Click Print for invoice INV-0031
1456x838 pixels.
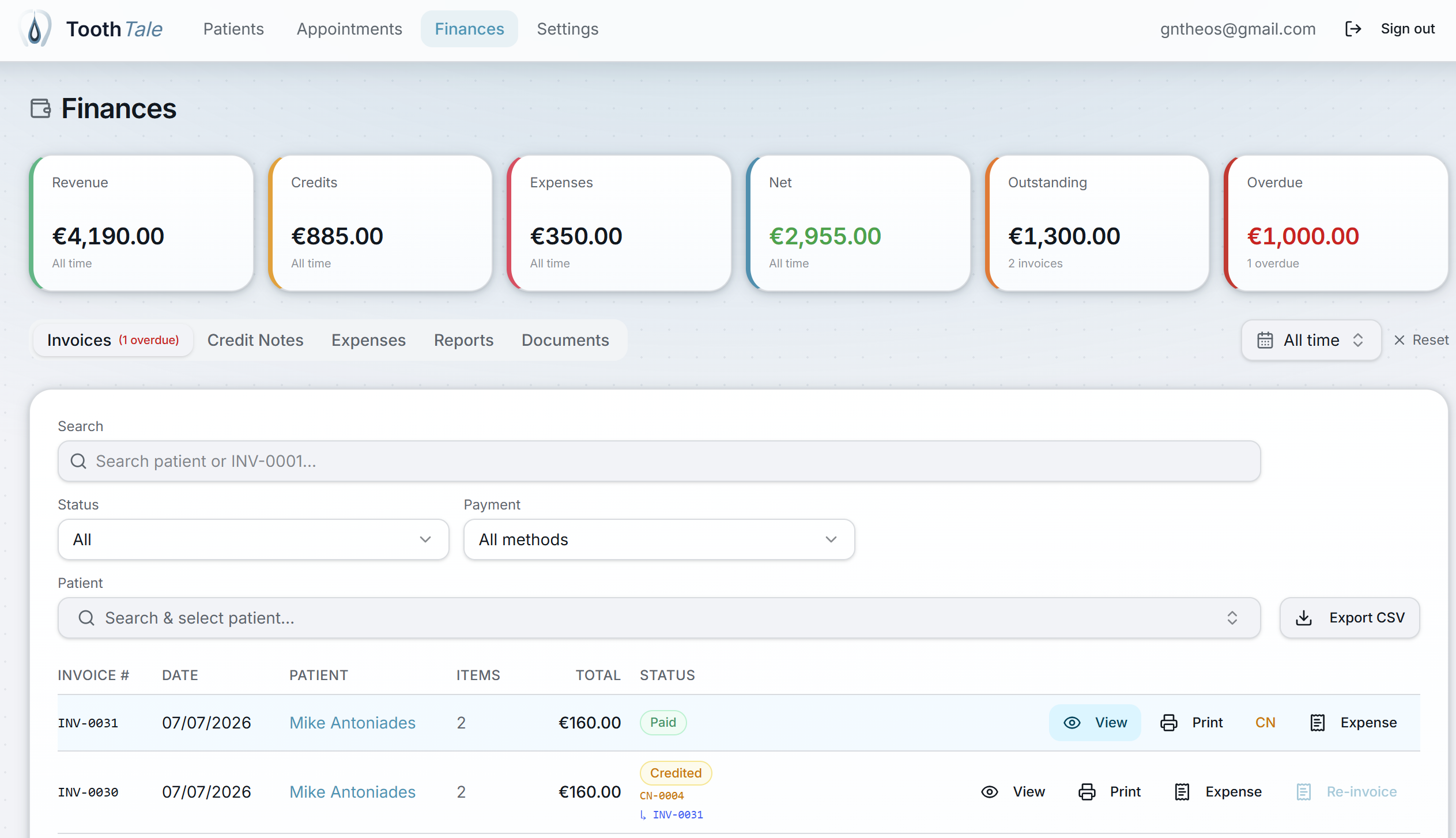1191,723
